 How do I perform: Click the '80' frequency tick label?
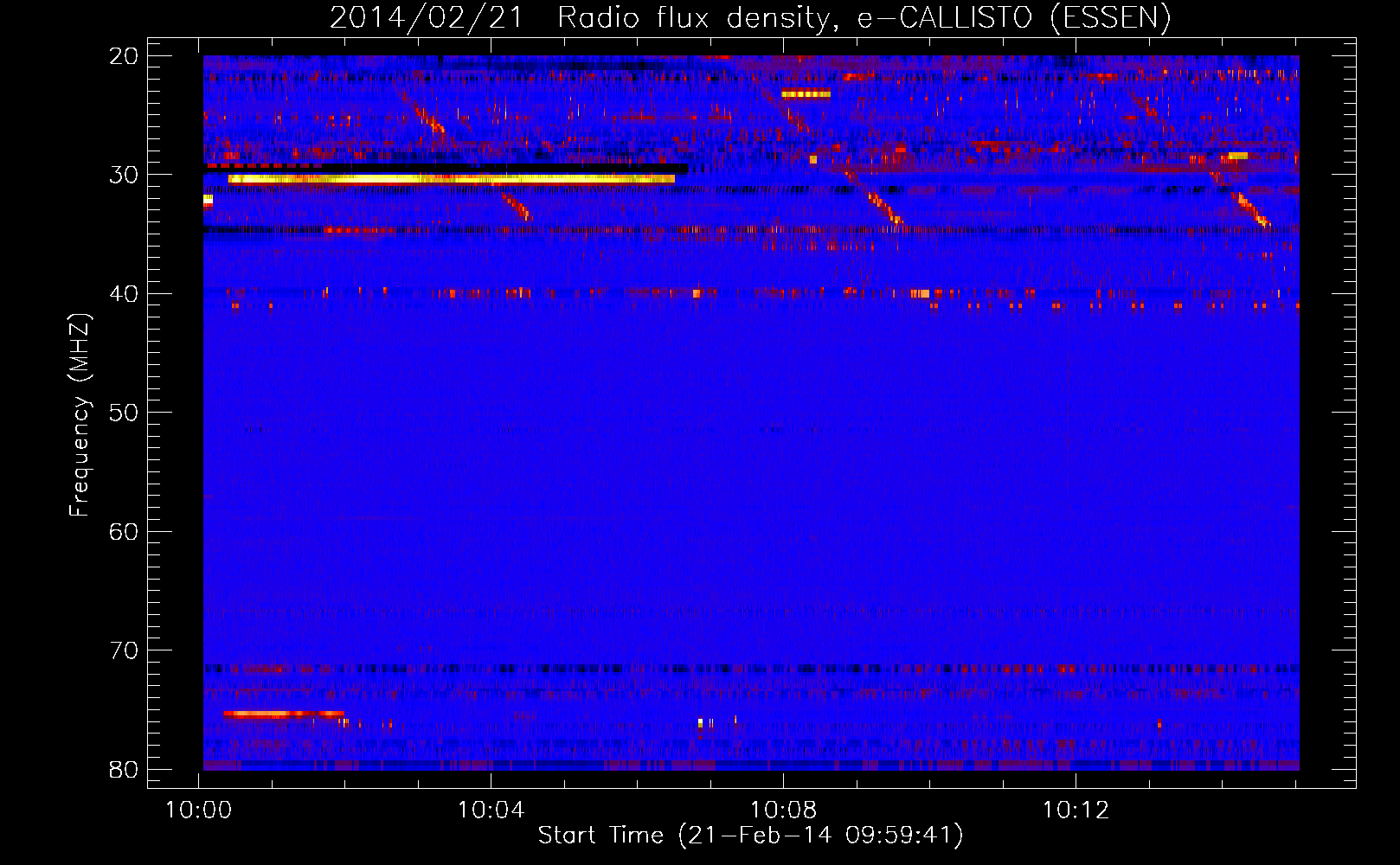124,769
